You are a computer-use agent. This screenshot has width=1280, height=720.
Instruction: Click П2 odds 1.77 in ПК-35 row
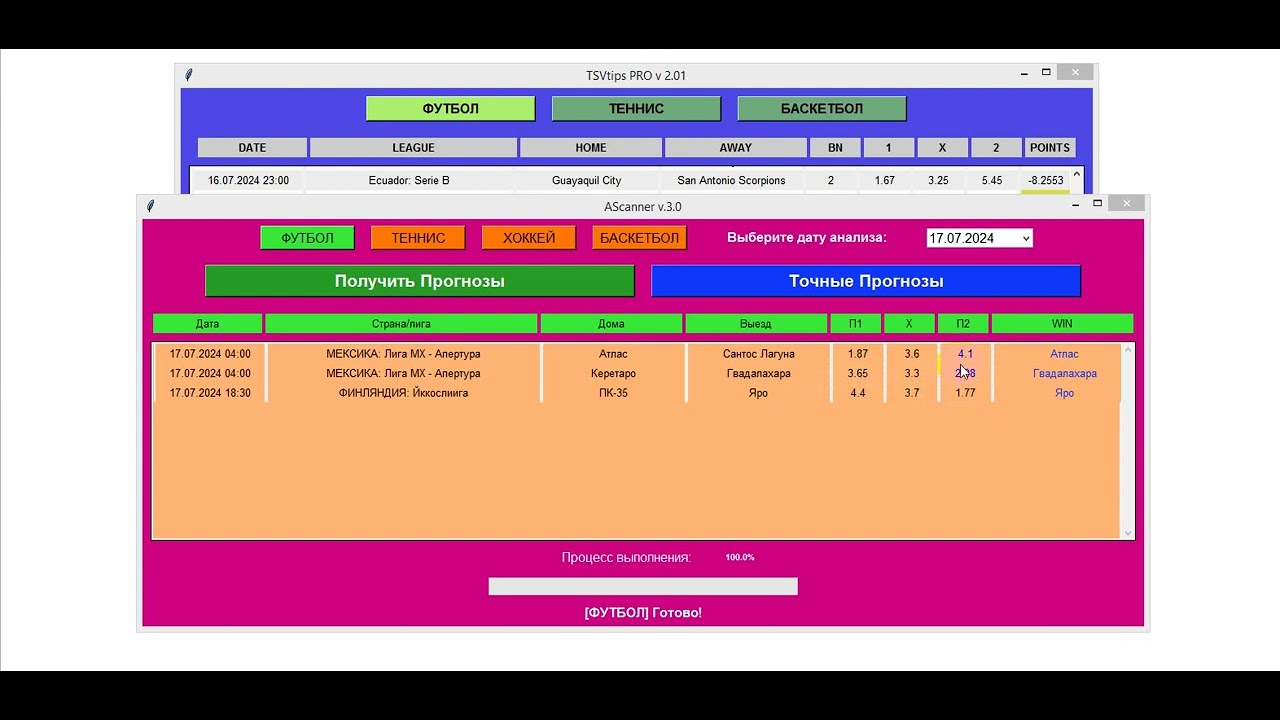965,393
